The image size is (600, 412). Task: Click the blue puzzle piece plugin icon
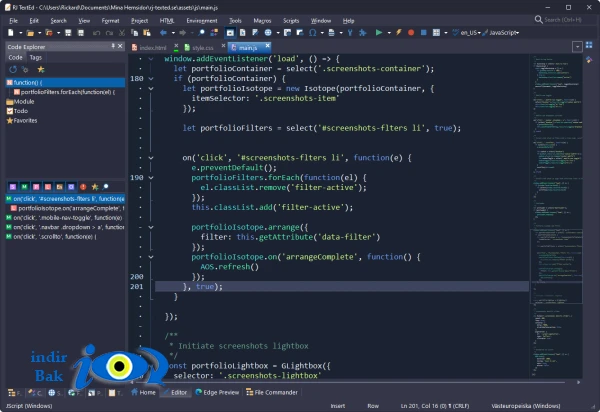coord(362,33)
